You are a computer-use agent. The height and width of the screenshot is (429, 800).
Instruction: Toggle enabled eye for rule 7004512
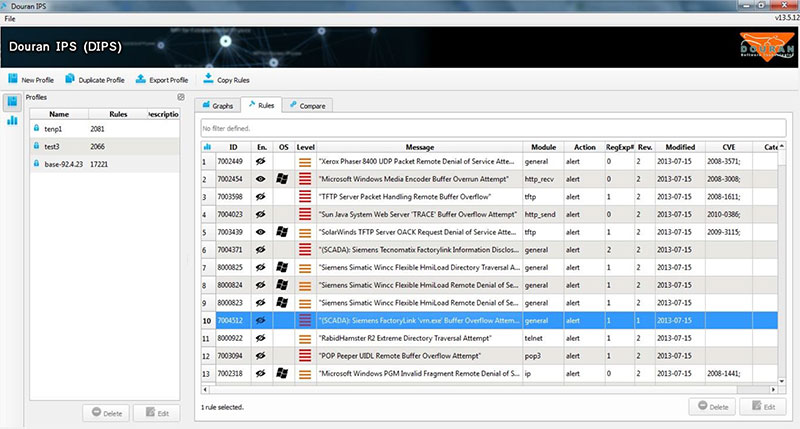(261, 320)
